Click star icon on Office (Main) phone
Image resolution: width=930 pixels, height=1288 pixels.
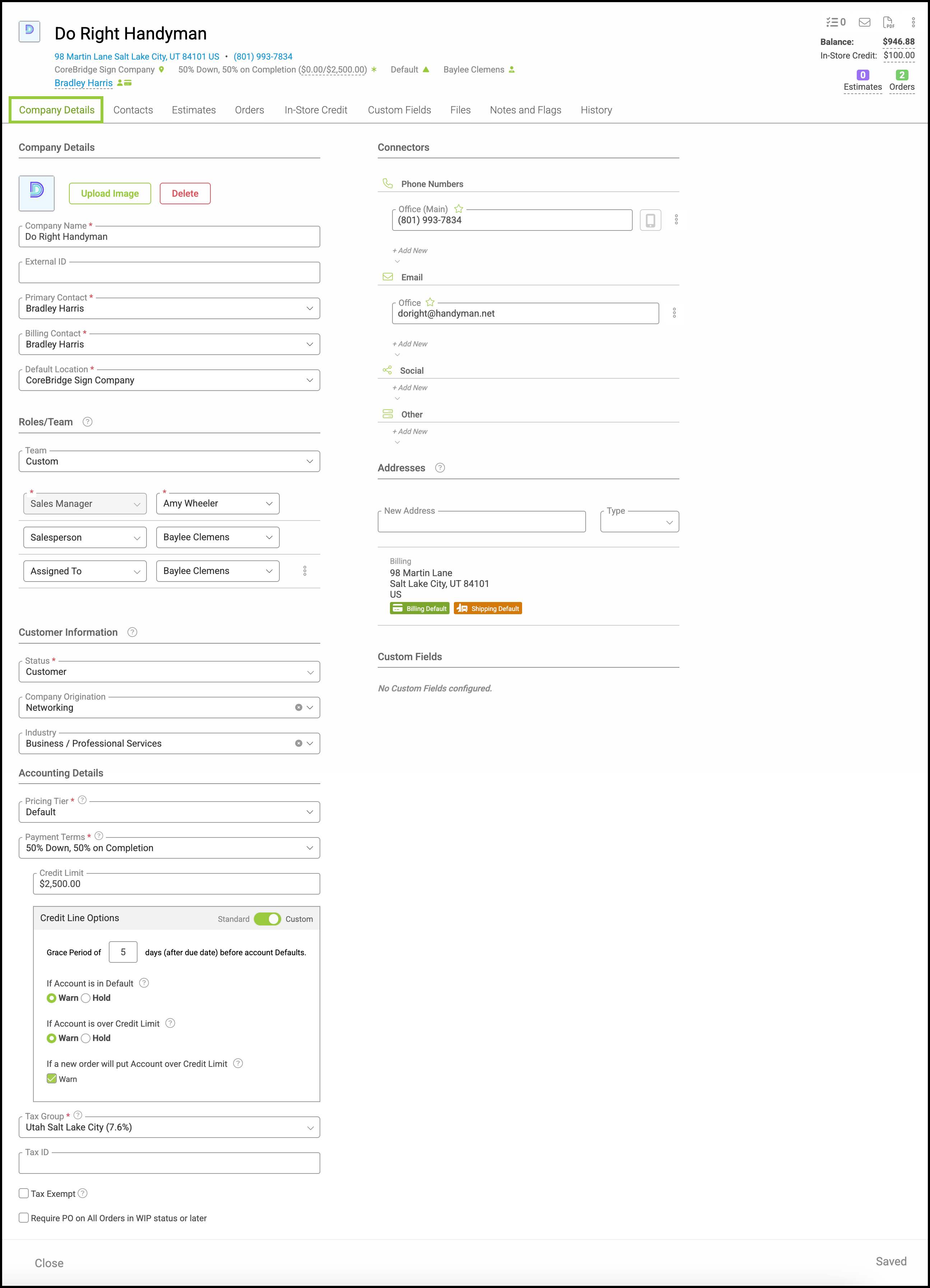(x=459, y=209)
